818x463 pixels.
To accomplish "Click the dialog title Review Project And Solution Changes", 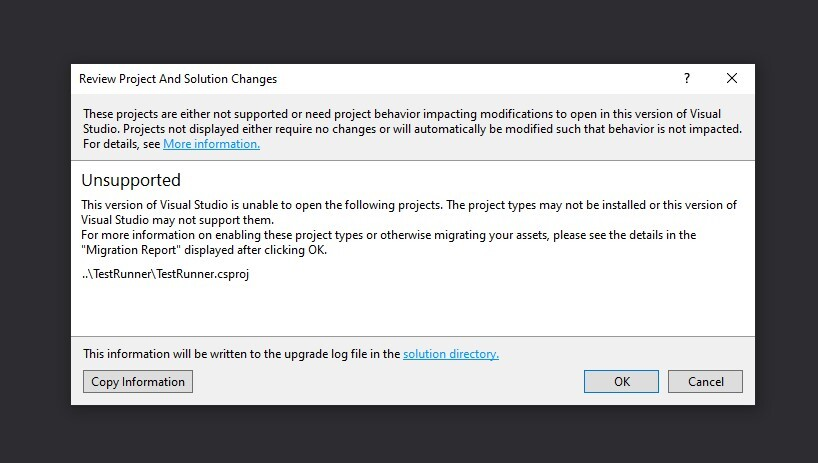I will click(178, 79).
